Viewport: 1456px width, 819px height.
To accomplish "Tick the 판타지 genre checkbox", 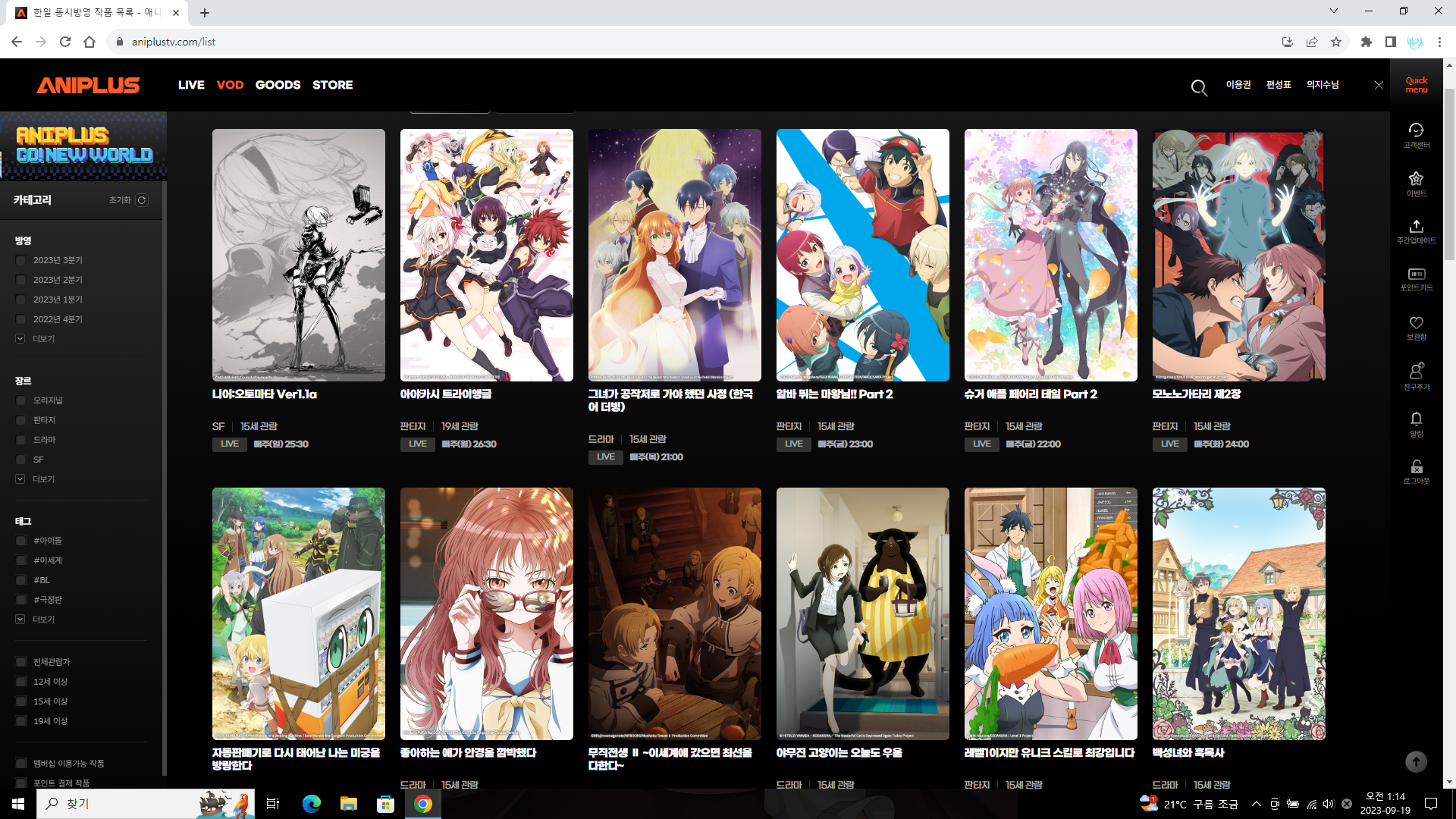I will point(21,420).
